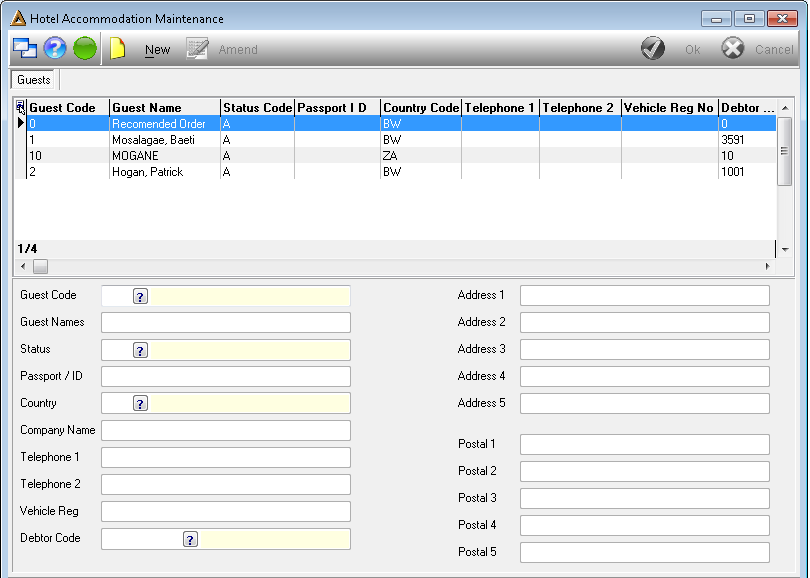Click the Ok checkmark icon

tap(653, 49)
